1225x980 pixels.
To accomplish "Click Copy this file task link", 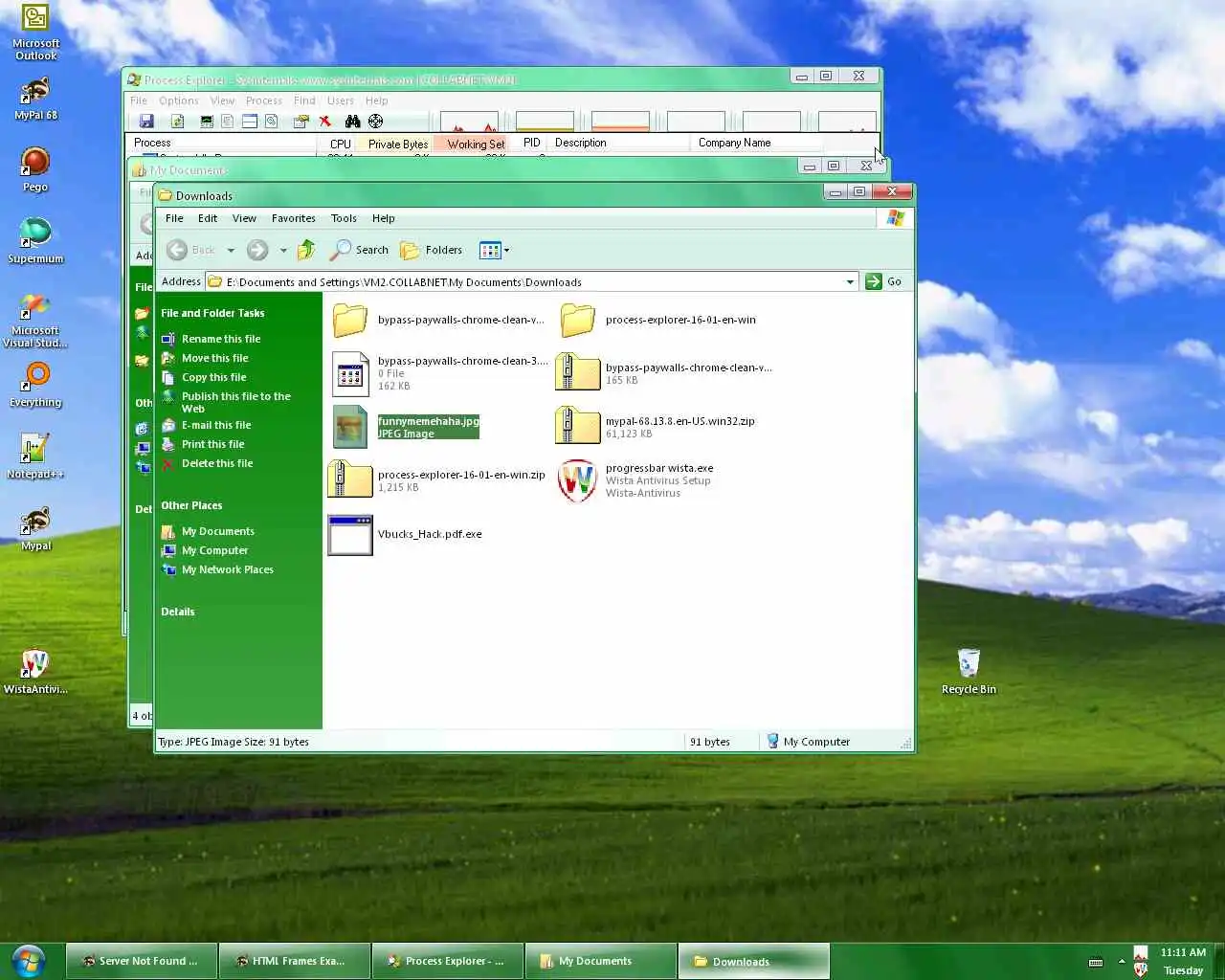I will point(213,377).
